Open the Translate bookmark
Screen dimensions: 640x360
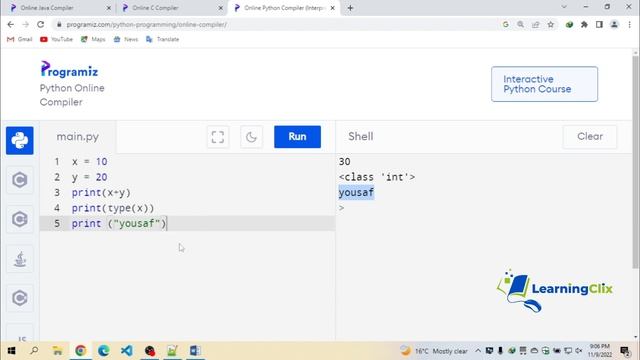[162, 39]
